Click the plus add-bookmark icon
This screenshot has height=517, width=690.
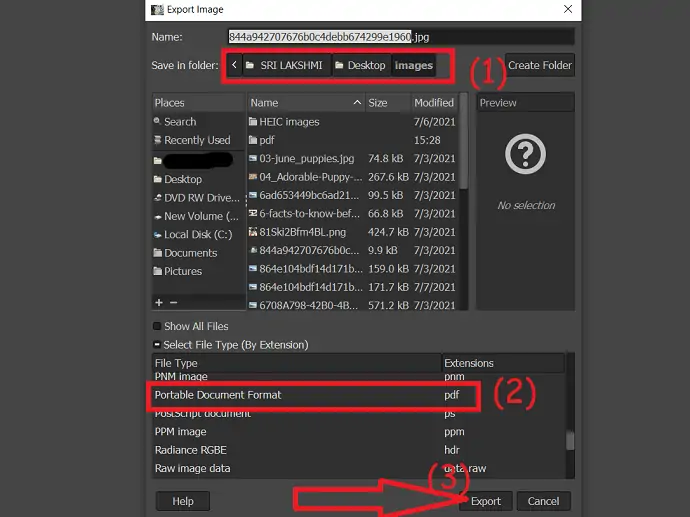tap(159, 302)
